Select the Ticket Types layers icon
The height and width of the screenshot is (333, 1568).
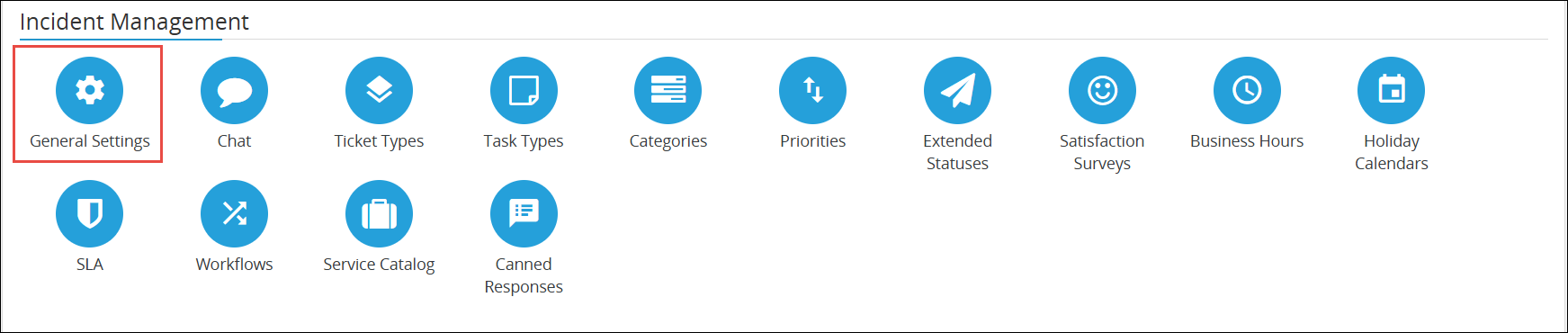[379, 90]
